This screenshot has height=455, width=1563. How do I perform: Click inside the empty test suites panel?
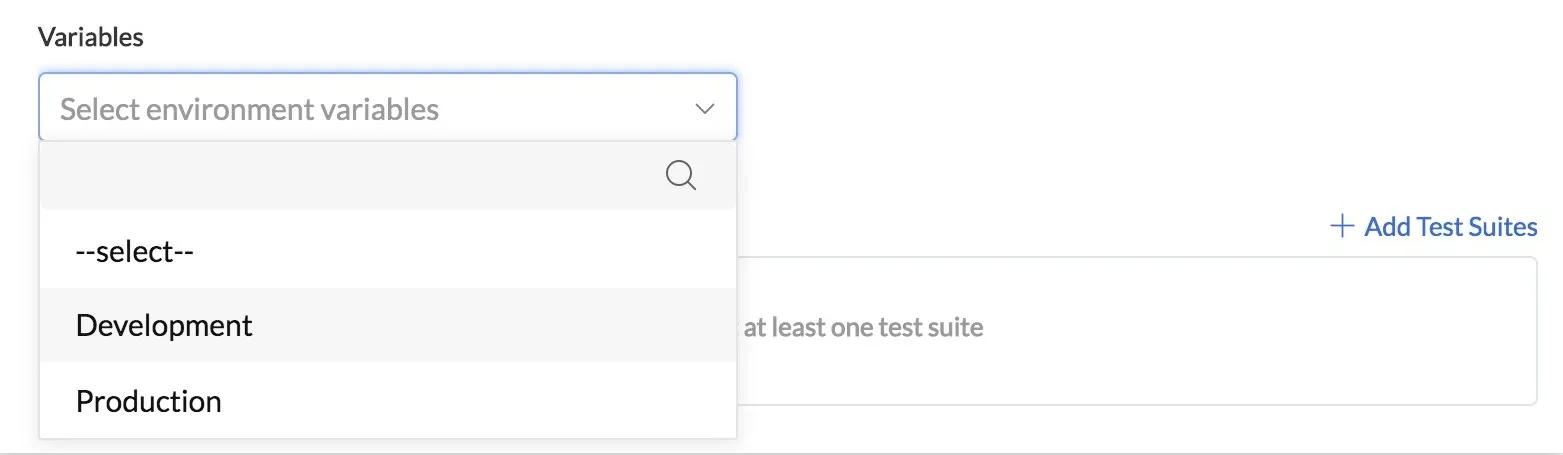(x=1136, y=331)
